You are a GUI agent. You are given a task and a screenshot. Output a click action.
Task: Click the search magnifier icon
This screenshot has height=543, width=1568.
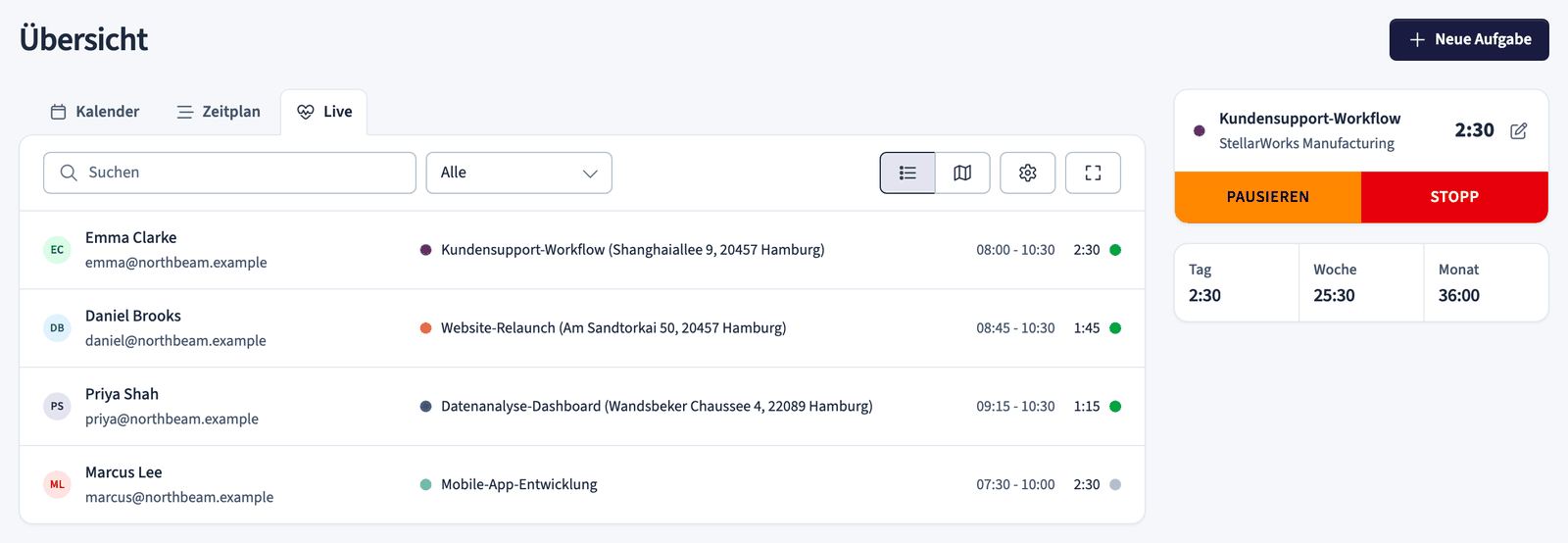[69, 173]
